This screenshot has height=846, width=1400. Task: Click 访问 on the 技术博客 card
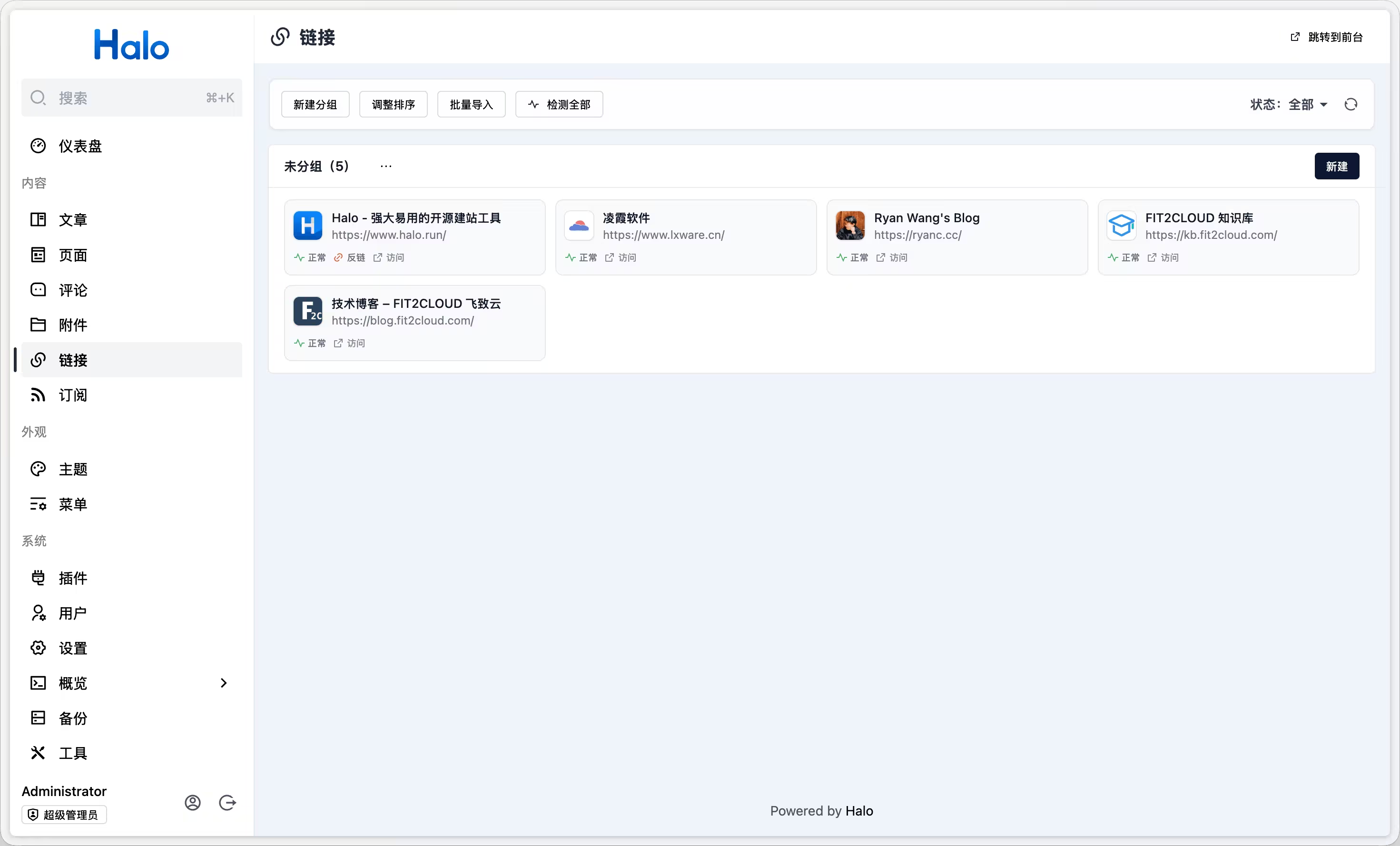pos(349,343)
